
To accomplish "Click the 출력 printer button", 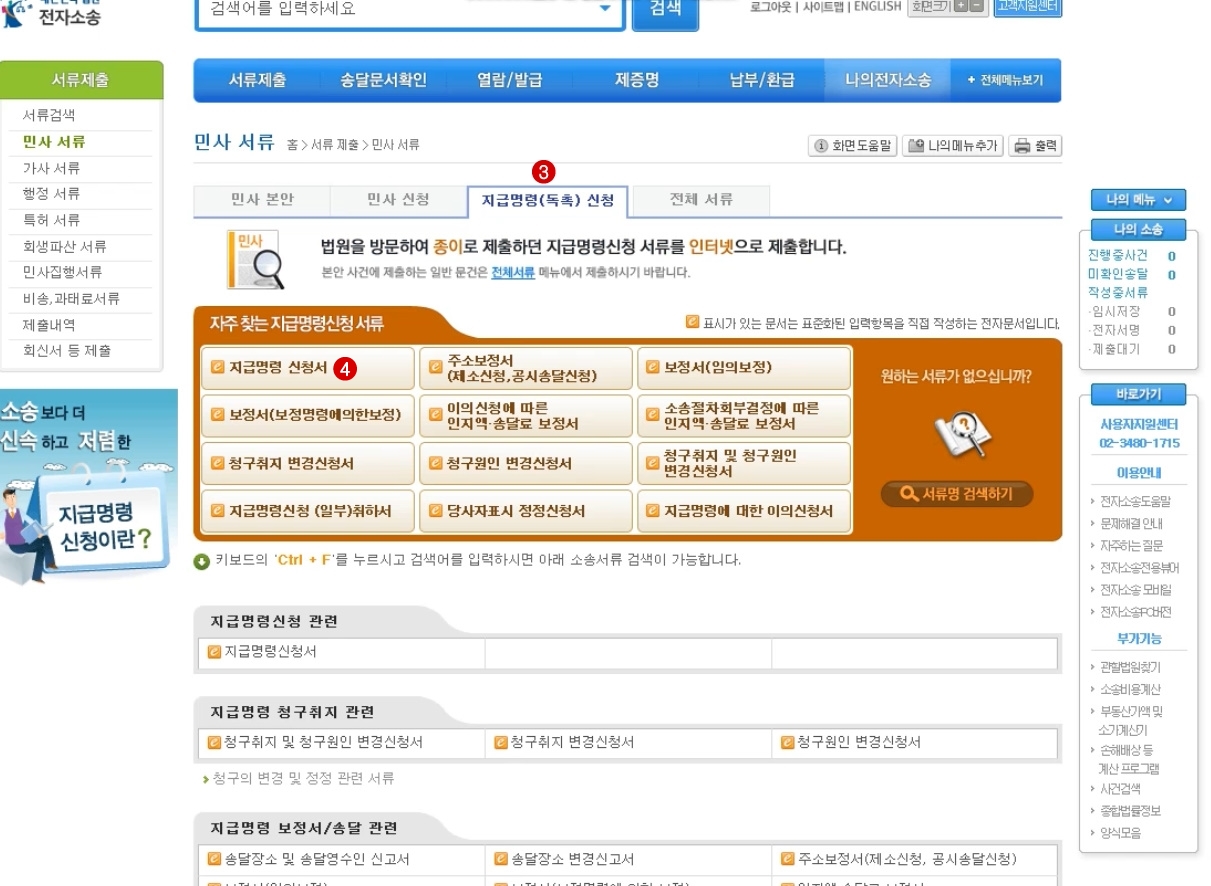I will (1035, 146).
